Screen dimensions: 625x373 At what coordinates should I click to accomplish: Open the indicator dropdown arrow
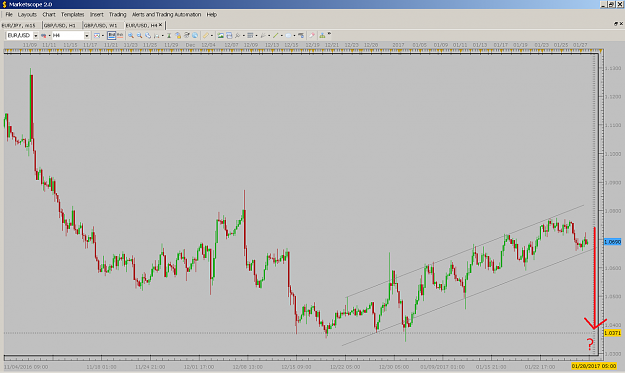[x=244, y=35]
